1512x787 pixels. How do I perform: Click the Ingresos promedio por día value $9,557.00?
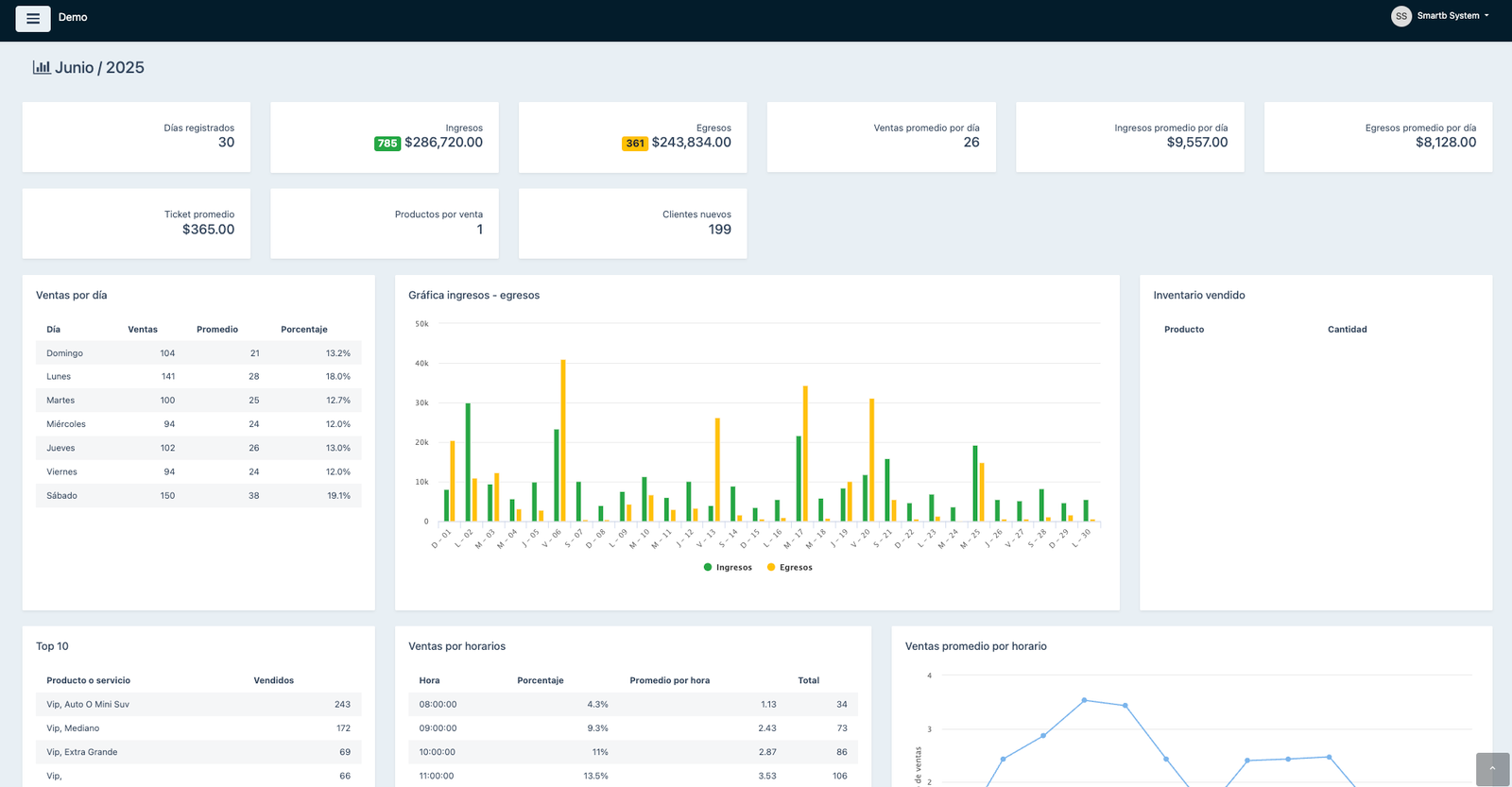click(x=1197, y=143)
